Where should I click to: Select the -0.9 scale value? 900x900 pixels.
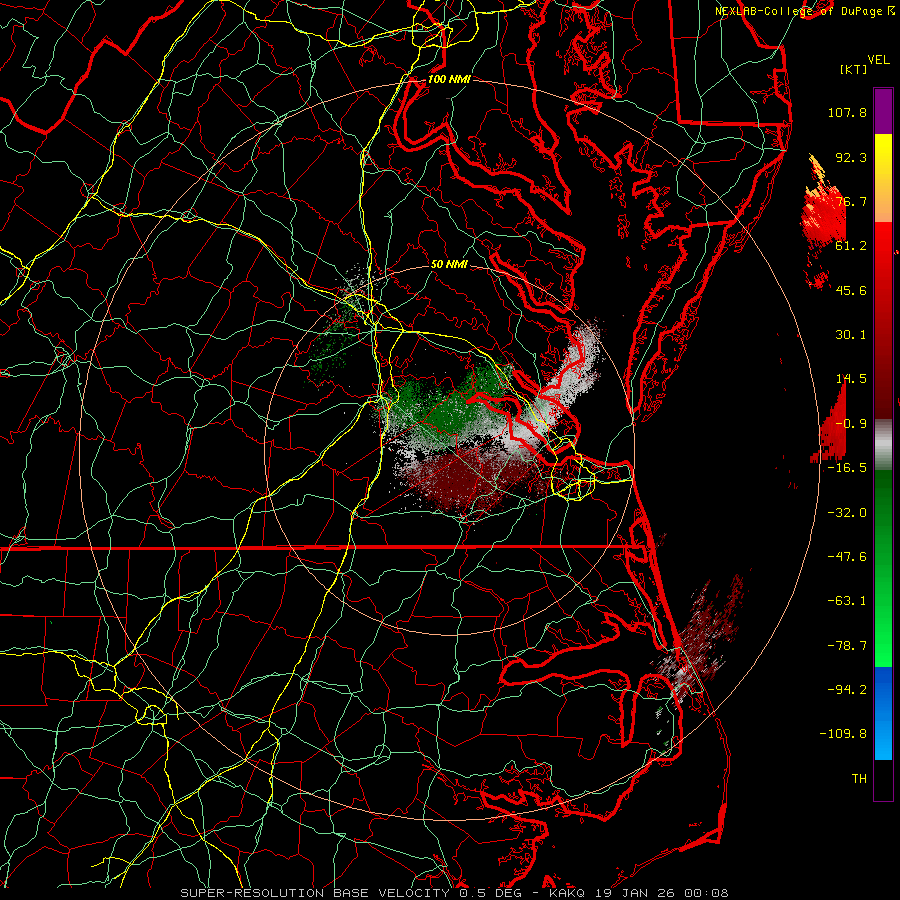(x=851, y=424)
